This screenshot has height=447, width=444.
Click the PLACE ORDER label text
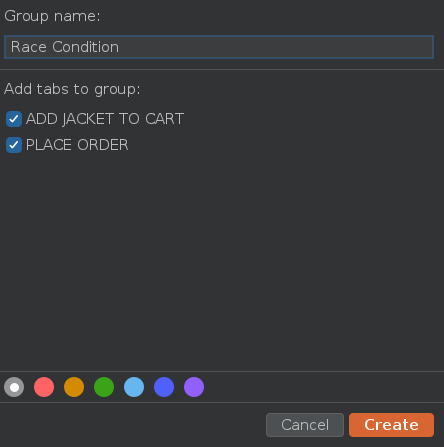(x=77, y=145)
